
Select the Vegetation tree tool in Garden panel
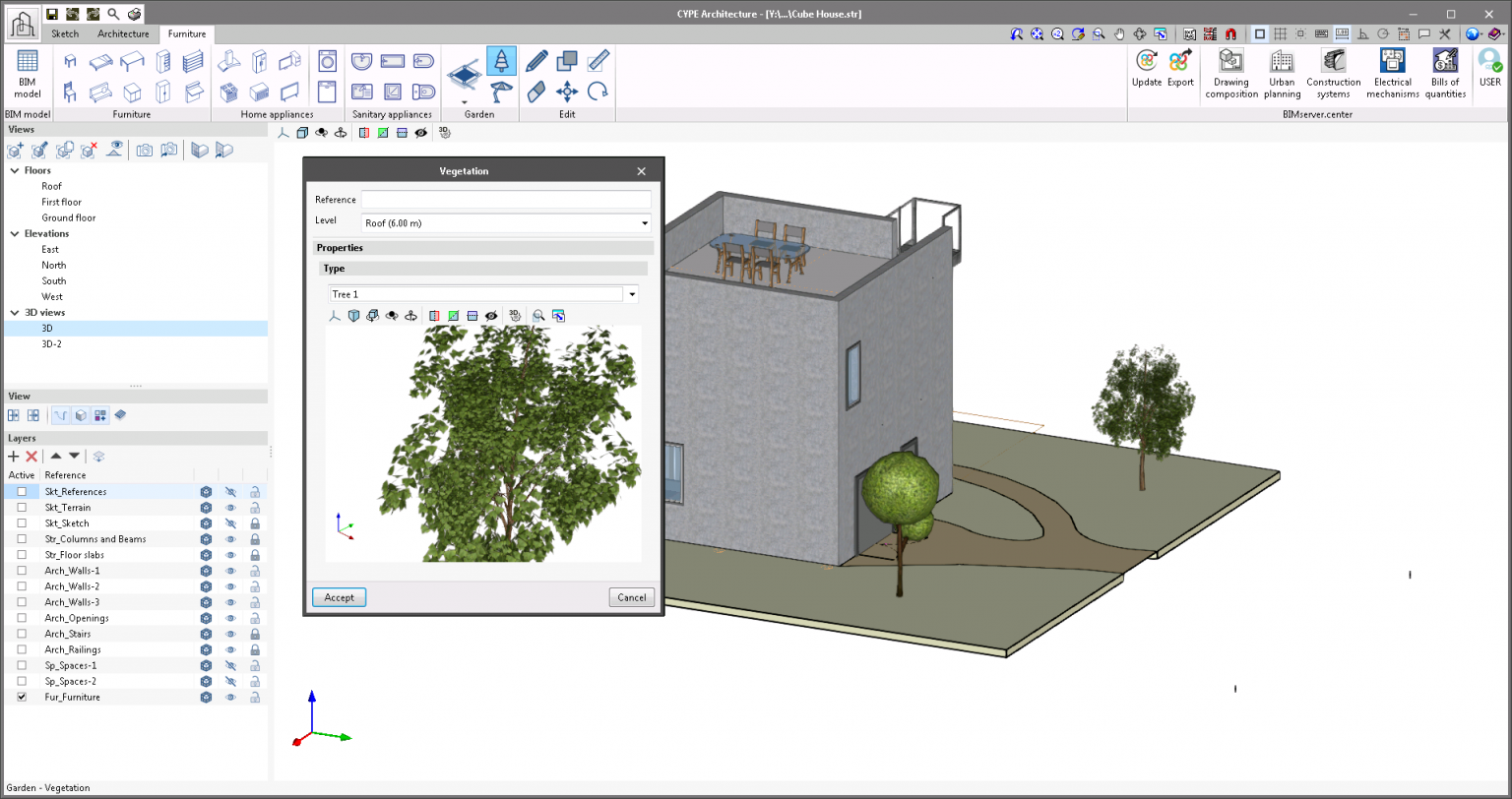tap(503, 60)
